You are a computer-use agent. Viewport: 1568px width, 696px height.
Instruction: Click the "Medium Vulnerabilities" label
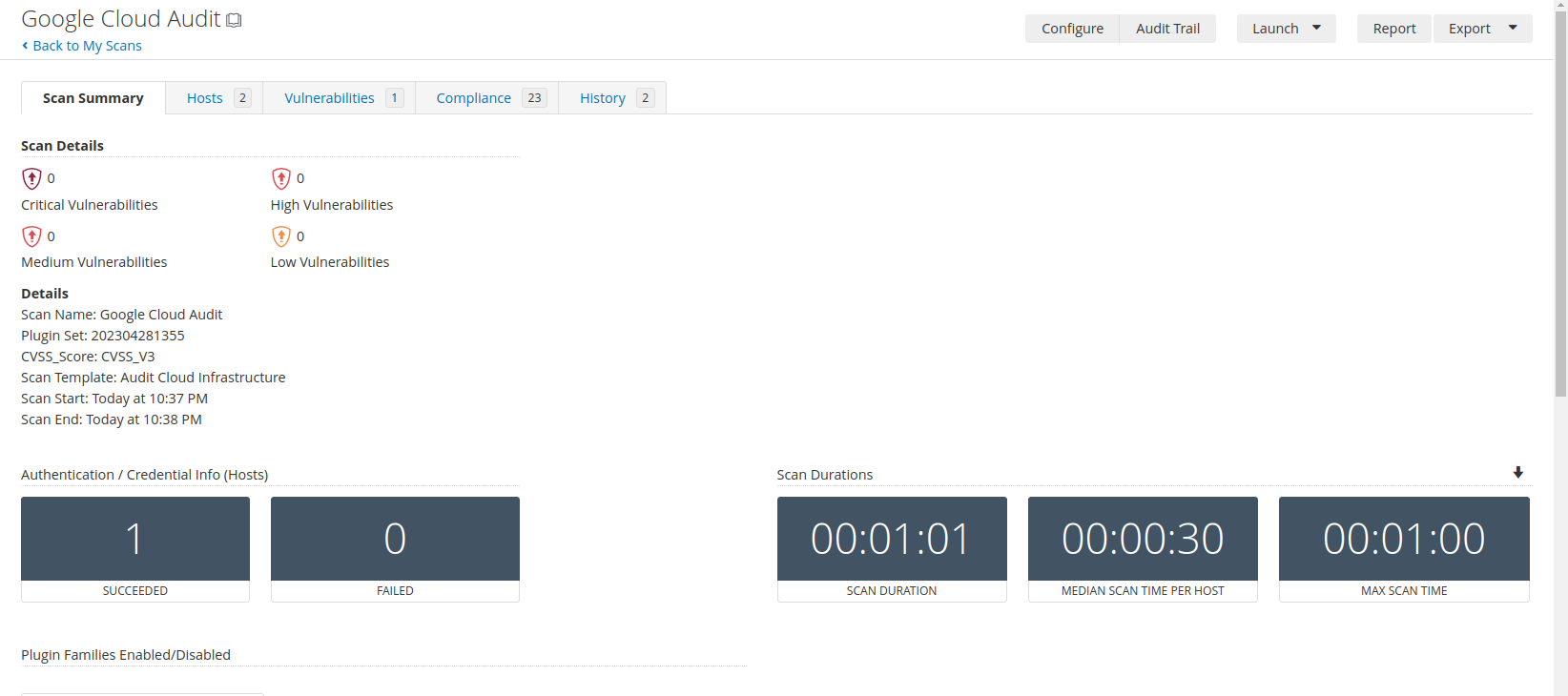click(x=94, y=262)
